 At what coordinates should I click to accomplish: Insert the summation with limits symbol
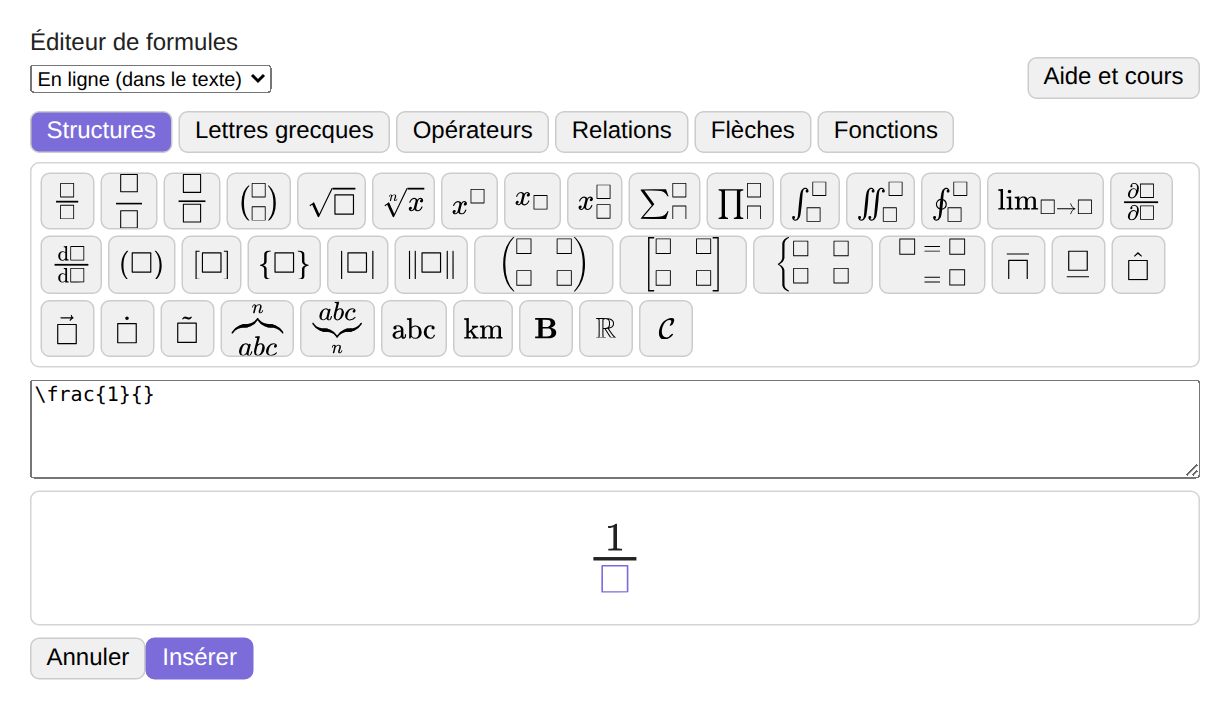point(664,201)
